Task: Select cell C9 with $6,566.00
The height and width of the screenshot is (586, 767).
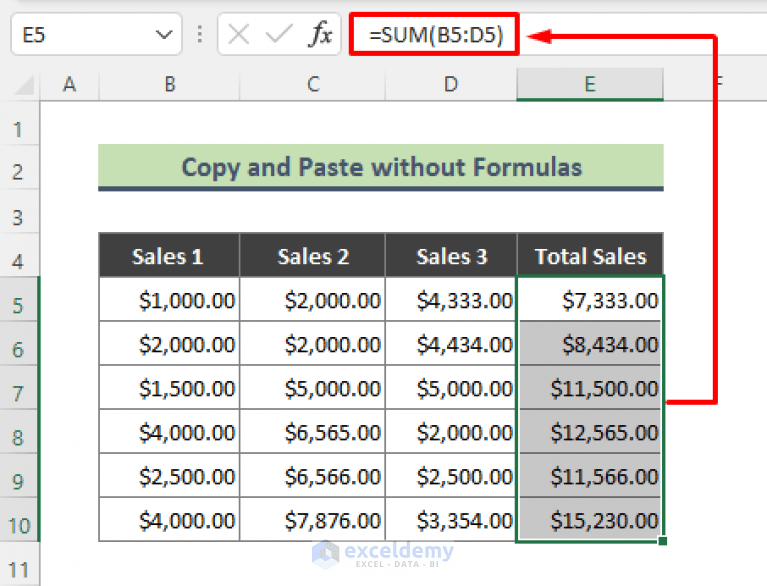Action: pyautogui.click(x=313, y=475)
